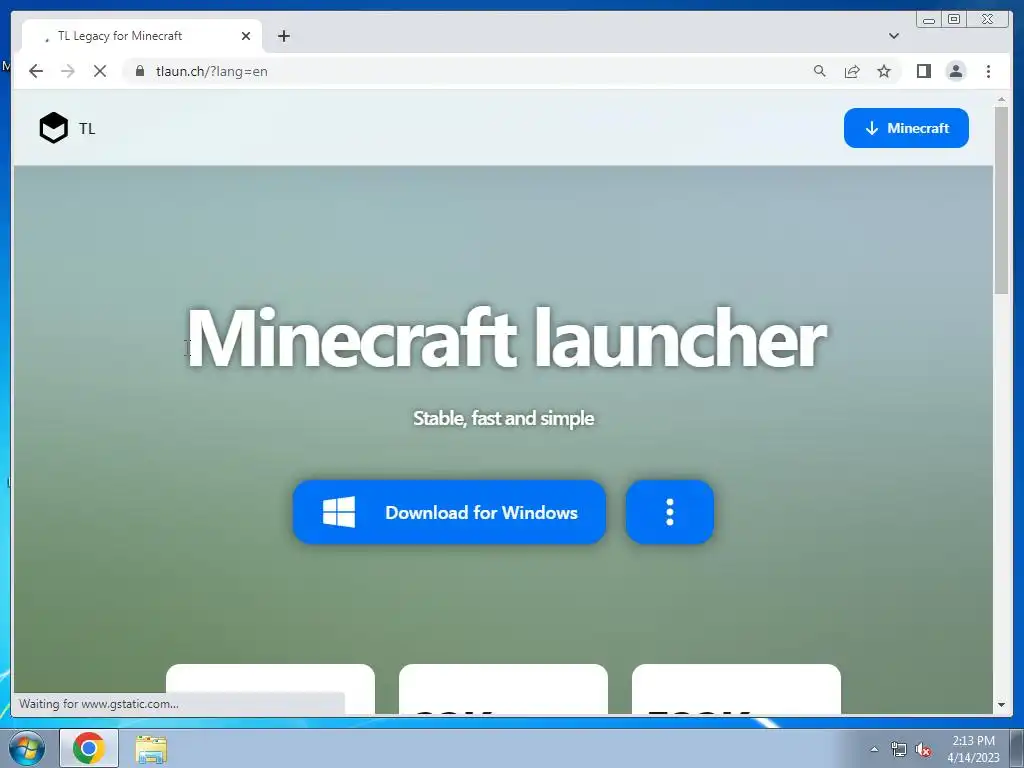Screen dimensions: 1024x768
Task: Click the scrollbar up arrow
Action: point(1001,100)
